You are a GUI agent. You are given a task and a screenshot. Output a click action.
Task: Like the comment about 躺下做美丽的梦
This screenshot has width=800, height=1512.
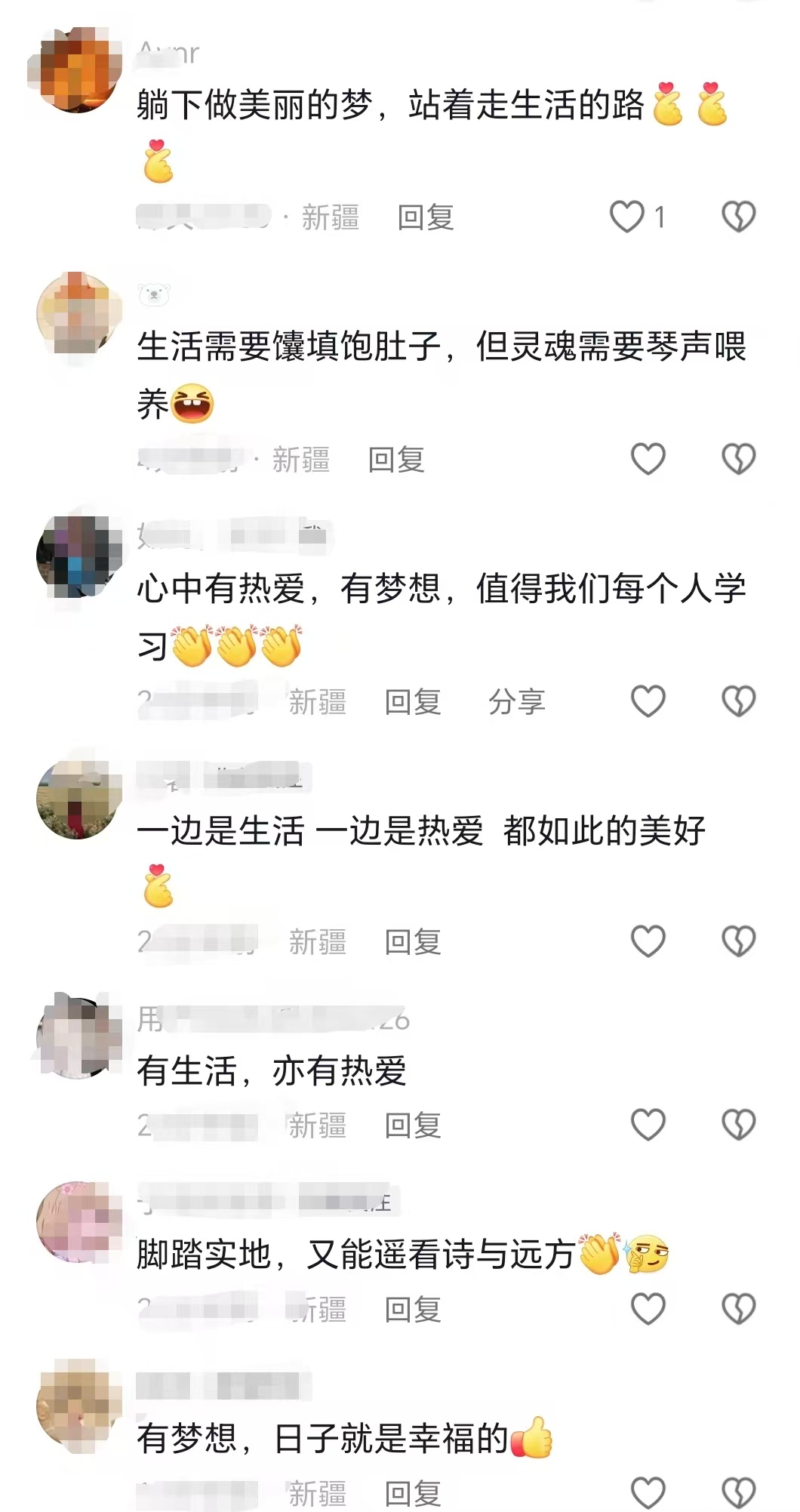coord(627,217)
